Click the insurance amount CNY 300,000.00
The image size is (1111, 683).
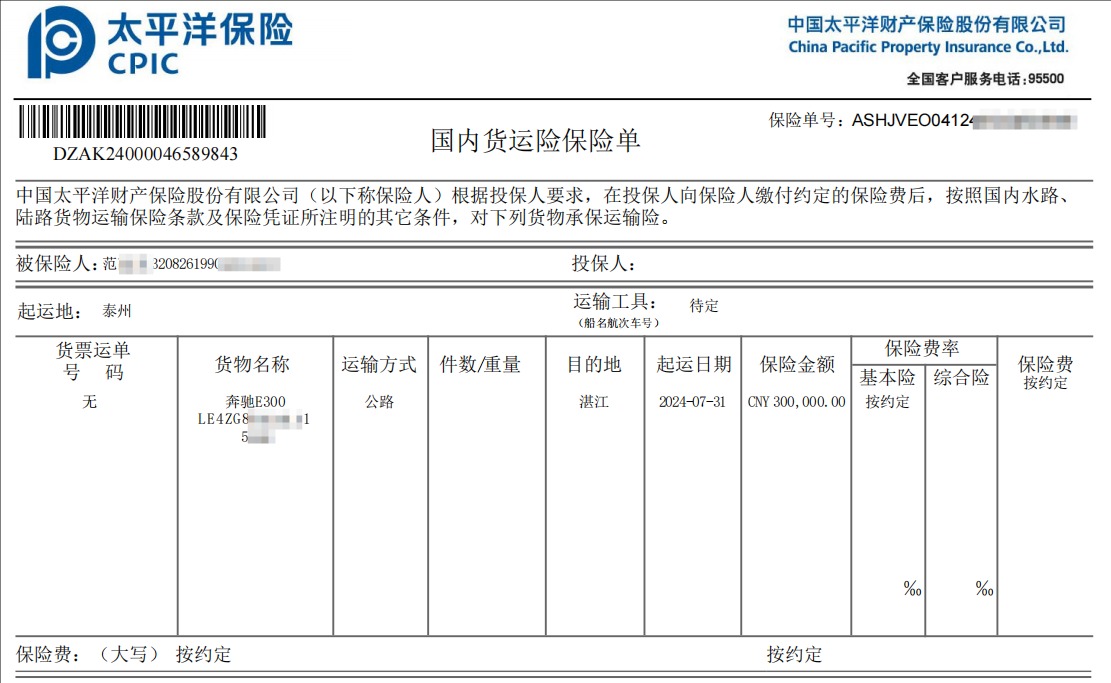click(796, 399)
